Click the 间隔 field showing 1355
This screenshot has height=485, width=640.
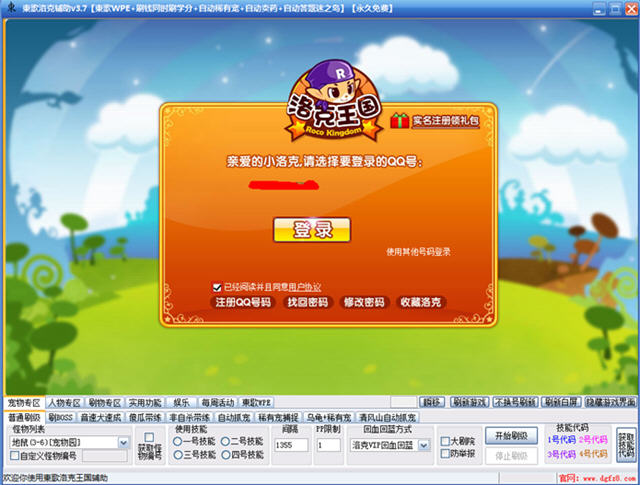pos(291,445)
